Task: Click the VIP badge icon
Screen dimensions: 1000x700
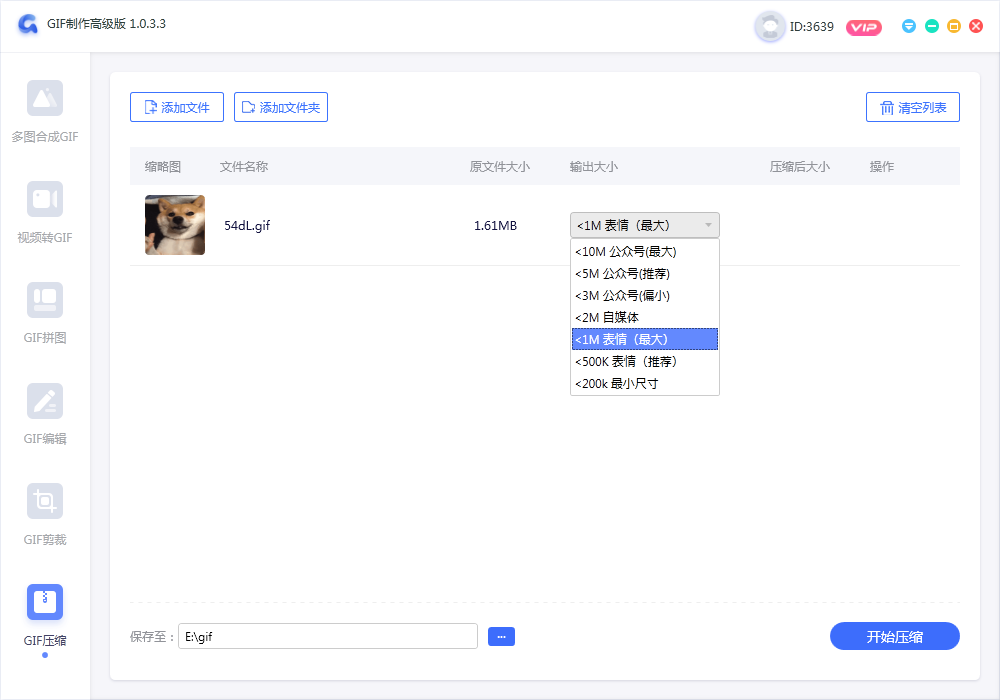Action: coord(863,27)
